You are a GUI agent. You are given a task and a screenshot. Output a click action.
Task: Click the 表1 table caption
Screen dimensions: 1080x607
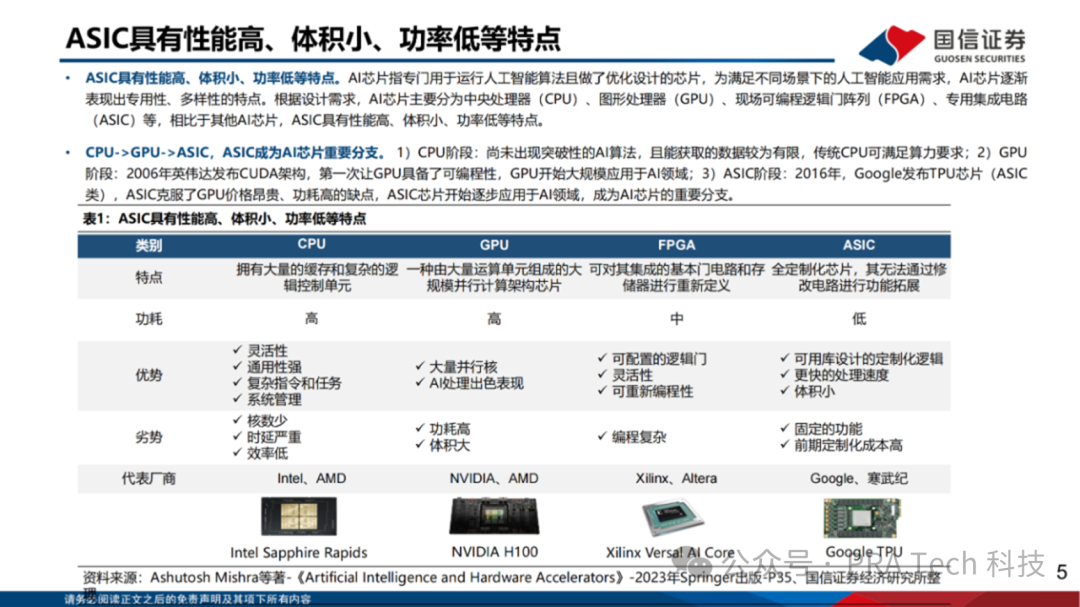(x=225, y=218)
